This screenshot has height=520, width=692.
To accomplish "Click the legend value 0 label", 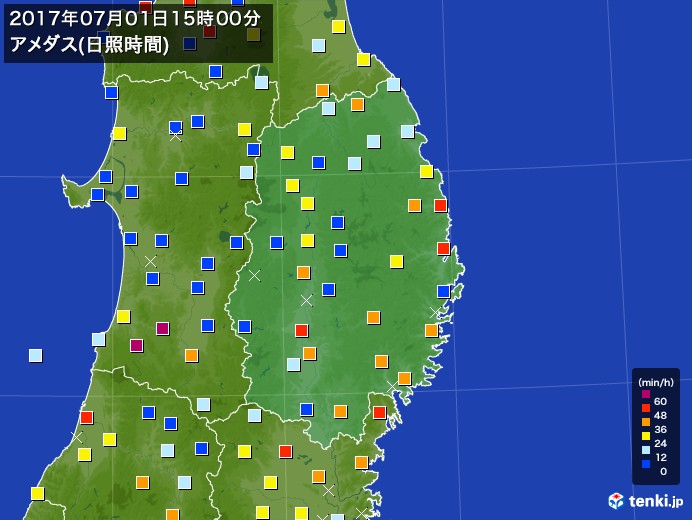I will [663, 471].
